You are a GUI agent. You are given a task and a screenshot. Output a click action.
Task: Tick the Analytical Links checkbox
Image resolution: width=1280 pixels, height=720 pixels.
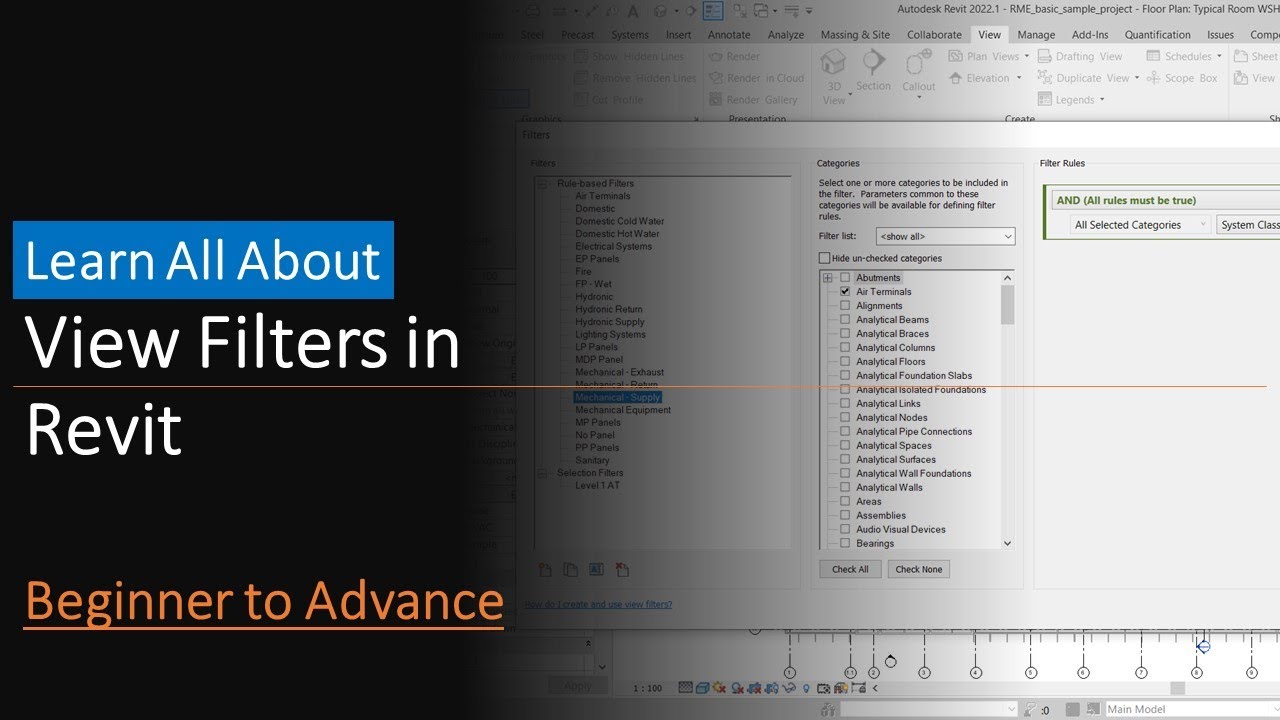click(x=845, y=404)
